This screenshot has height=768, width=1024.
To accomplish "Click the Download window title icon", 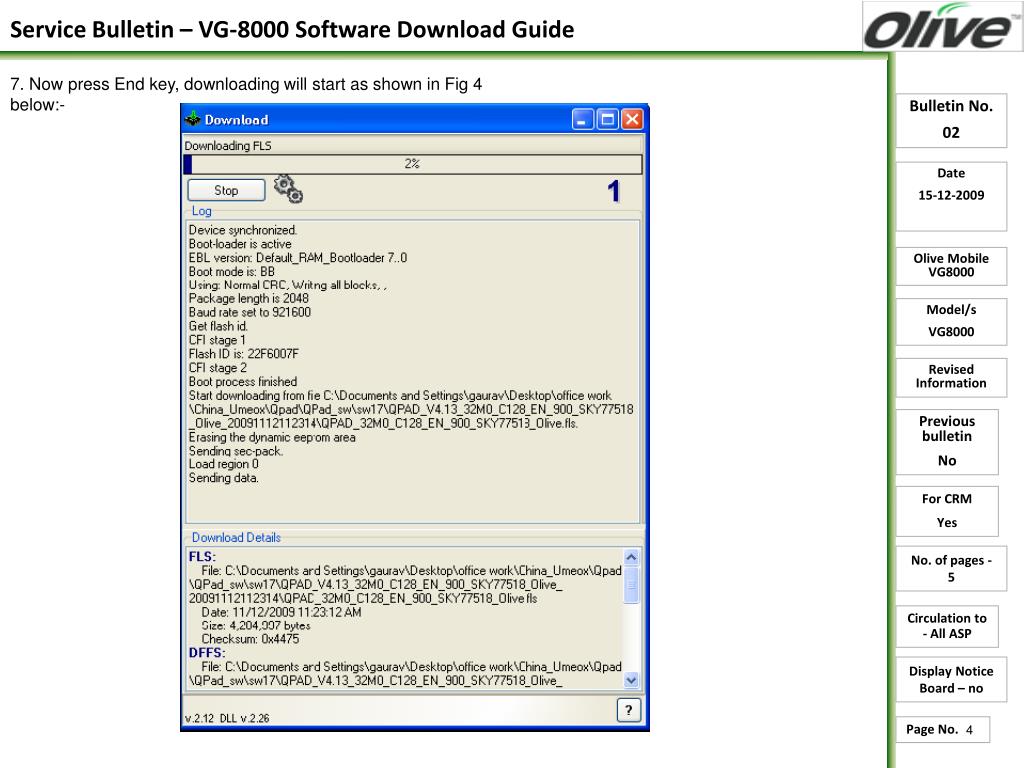I will pyautogui.click(x=193, y=120).
